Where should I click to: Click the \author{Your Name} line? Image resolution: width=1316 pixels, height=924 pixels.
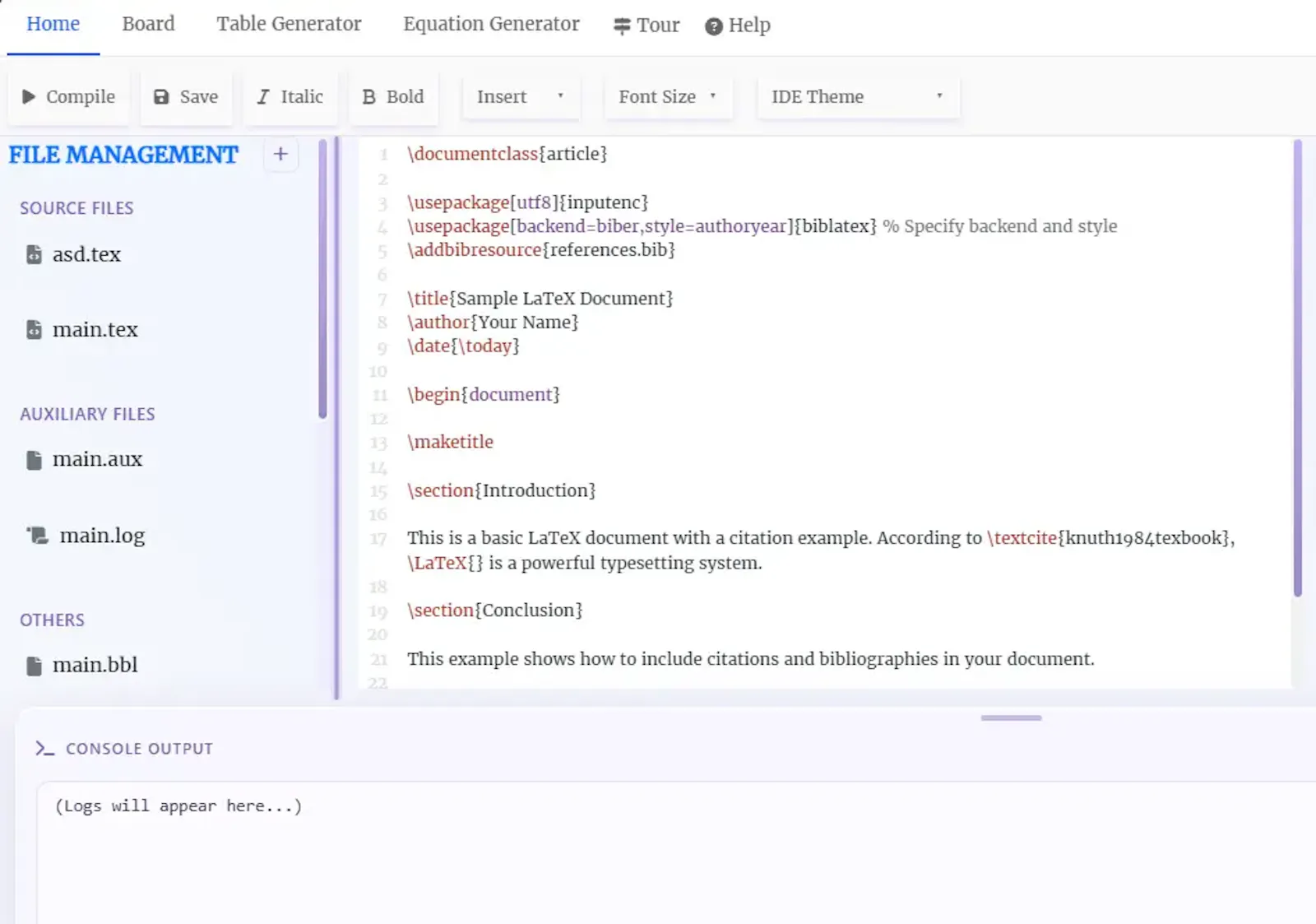pos(493,323)
